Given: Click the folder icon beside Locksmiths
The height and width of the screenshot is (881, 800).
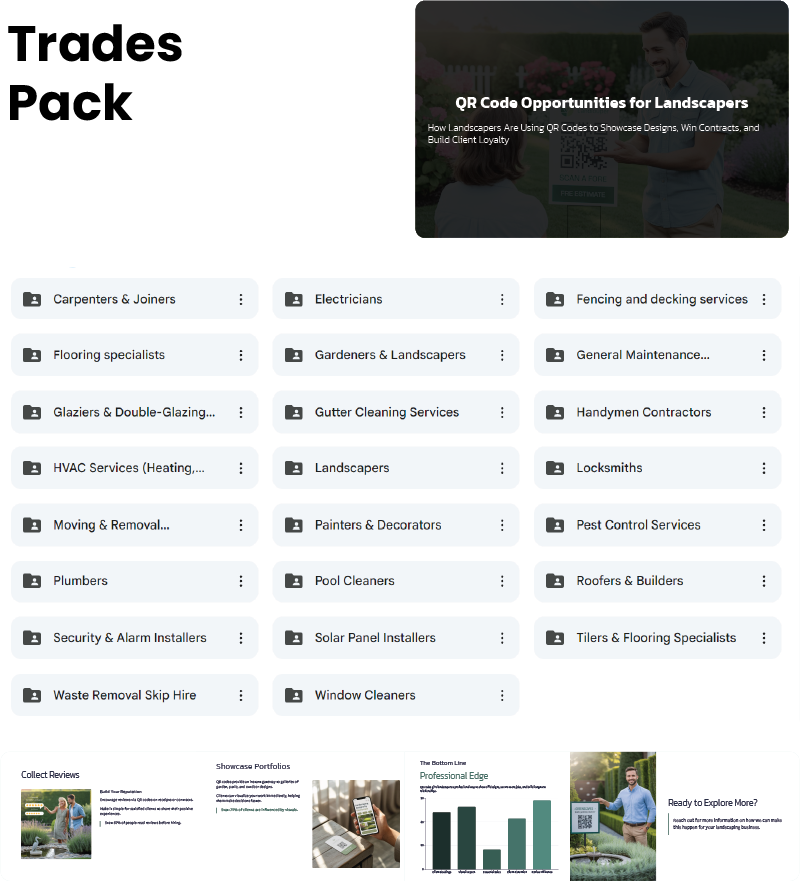Looking at the screenshot, I should (555, 468).
